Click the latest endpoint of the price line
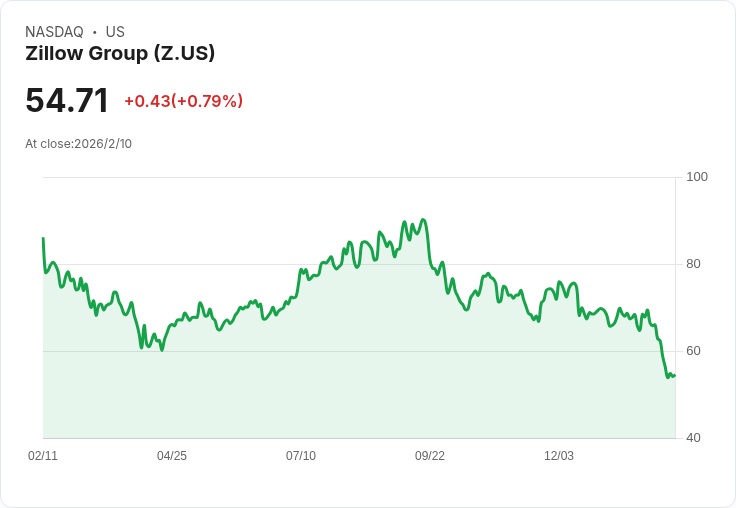Viewport: 736px width, 508px height. click(x=674, y=375)
